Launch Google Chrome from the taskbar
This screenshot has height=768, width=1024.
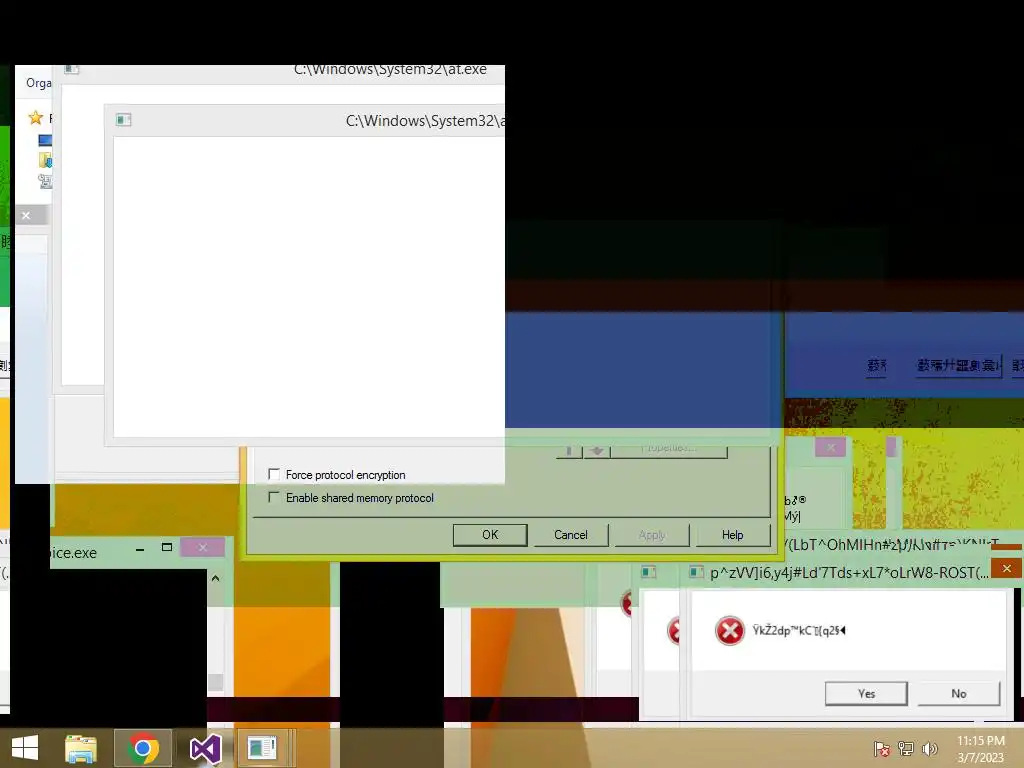pos(143,748)
